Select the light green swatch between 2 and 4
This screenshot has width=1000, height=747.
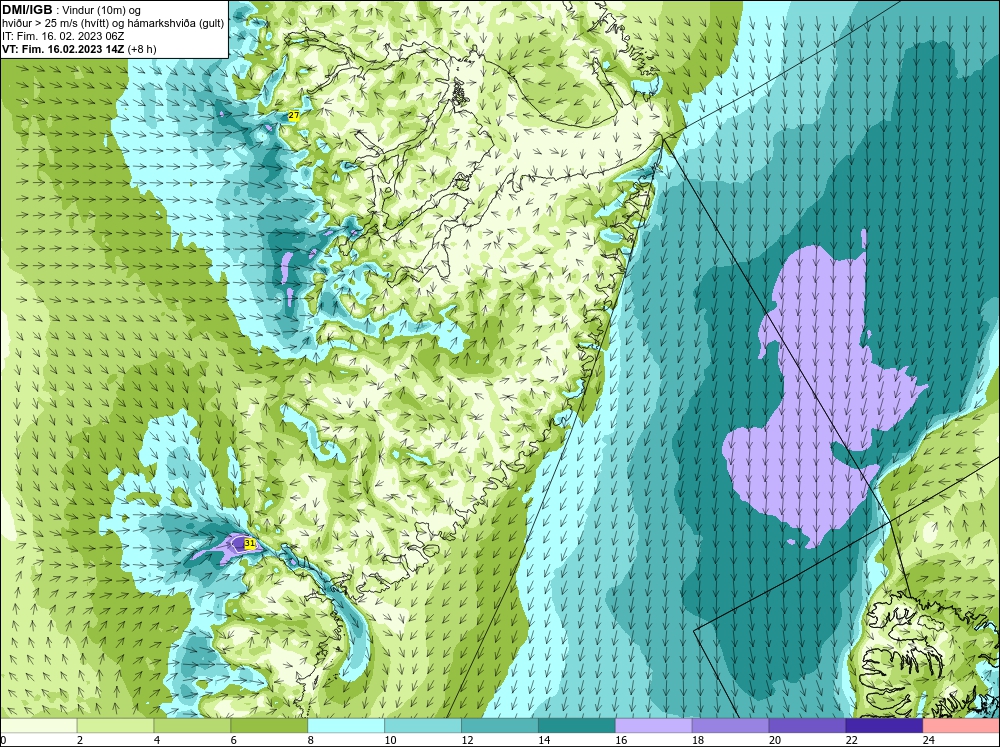[115, 725]
